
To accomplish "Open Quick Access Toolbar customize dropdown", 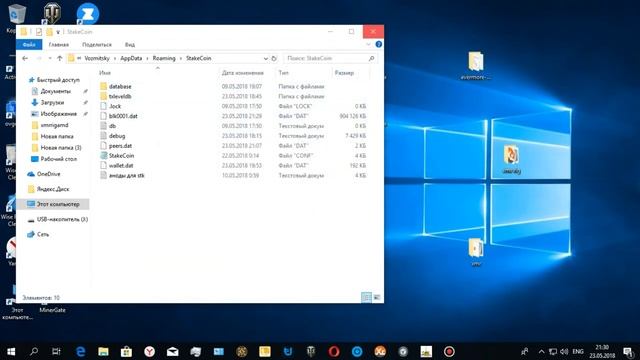I will coord(58,32).
